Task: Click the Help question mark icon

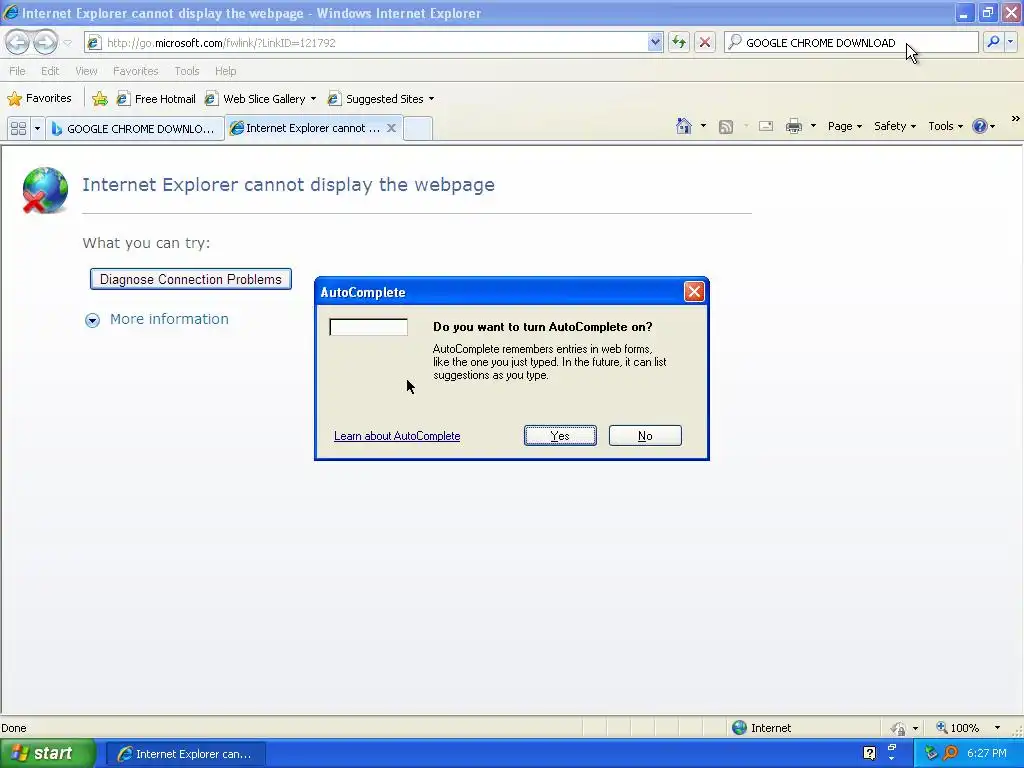Action: [x=980, y=126]
